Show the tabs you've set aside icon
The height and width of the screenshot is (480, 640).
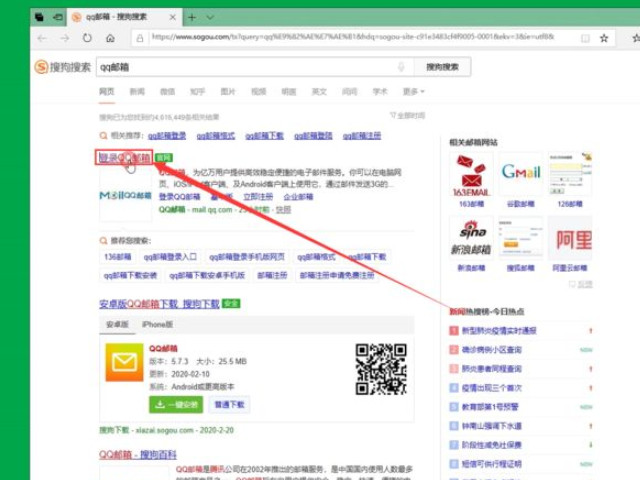(39, 17)
